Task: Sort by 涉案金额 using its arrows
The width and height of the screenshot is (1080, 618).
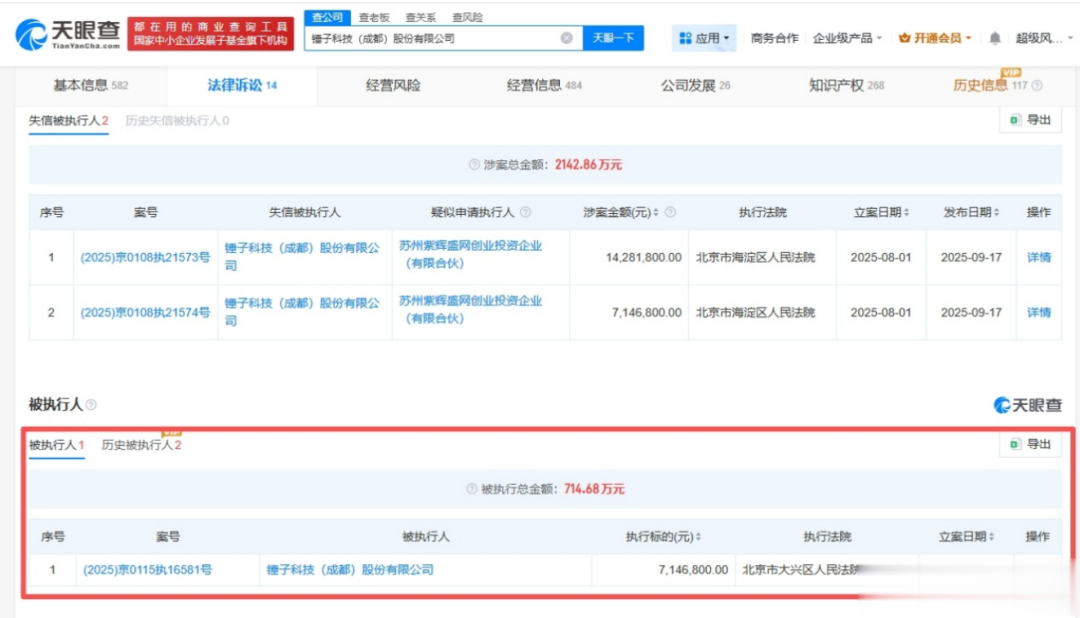Action: (x=656, y=212)
